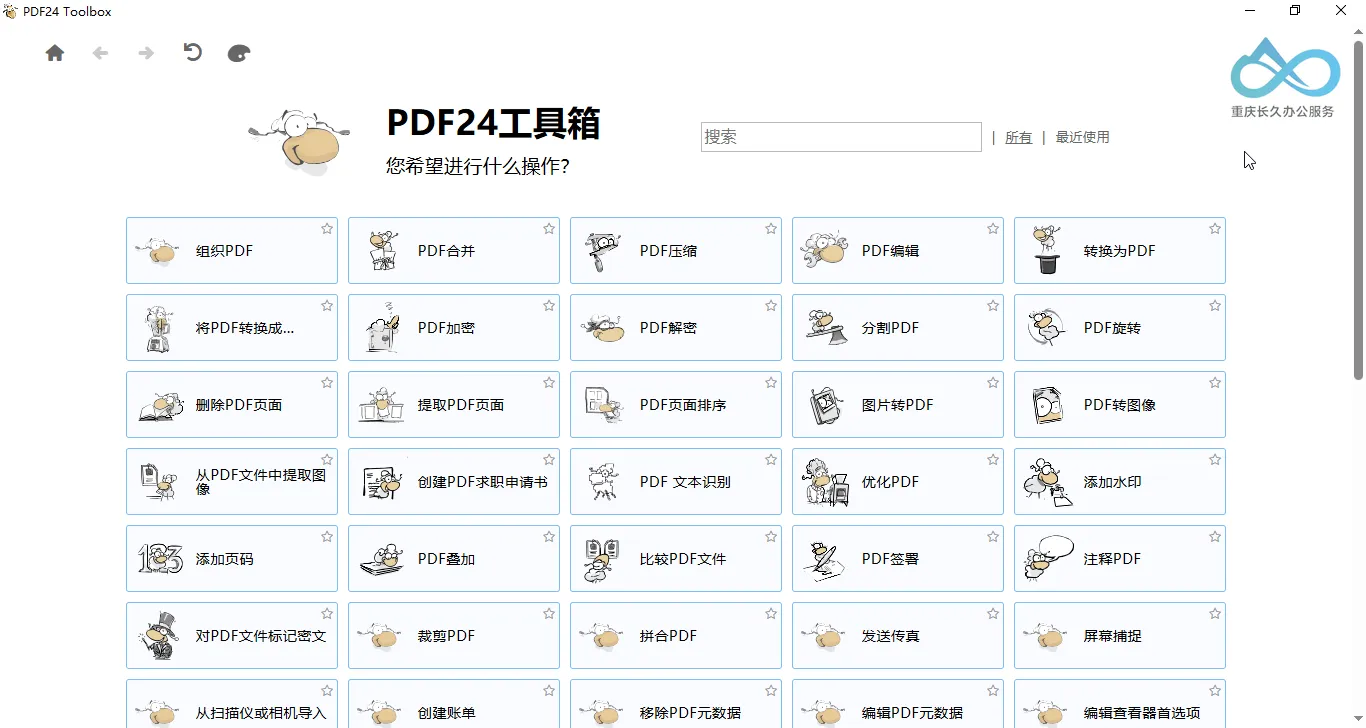Open the 编辑PDF元数据 card
1366x728 pixels.
point(898,704)
